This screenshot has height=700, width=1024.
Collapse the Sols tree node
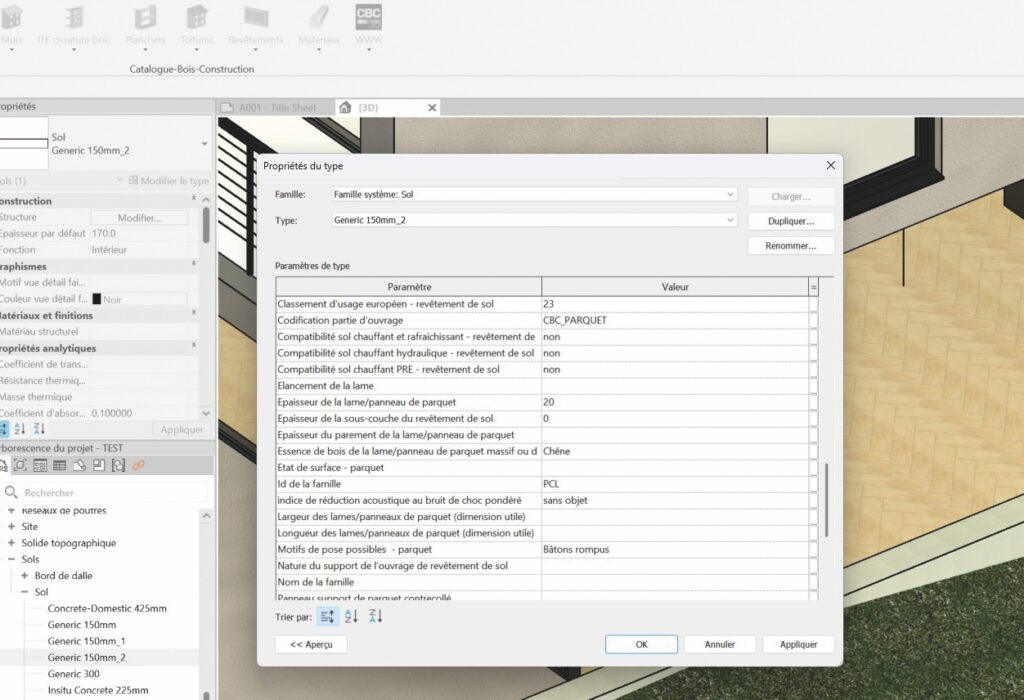(x=11, y=559)
